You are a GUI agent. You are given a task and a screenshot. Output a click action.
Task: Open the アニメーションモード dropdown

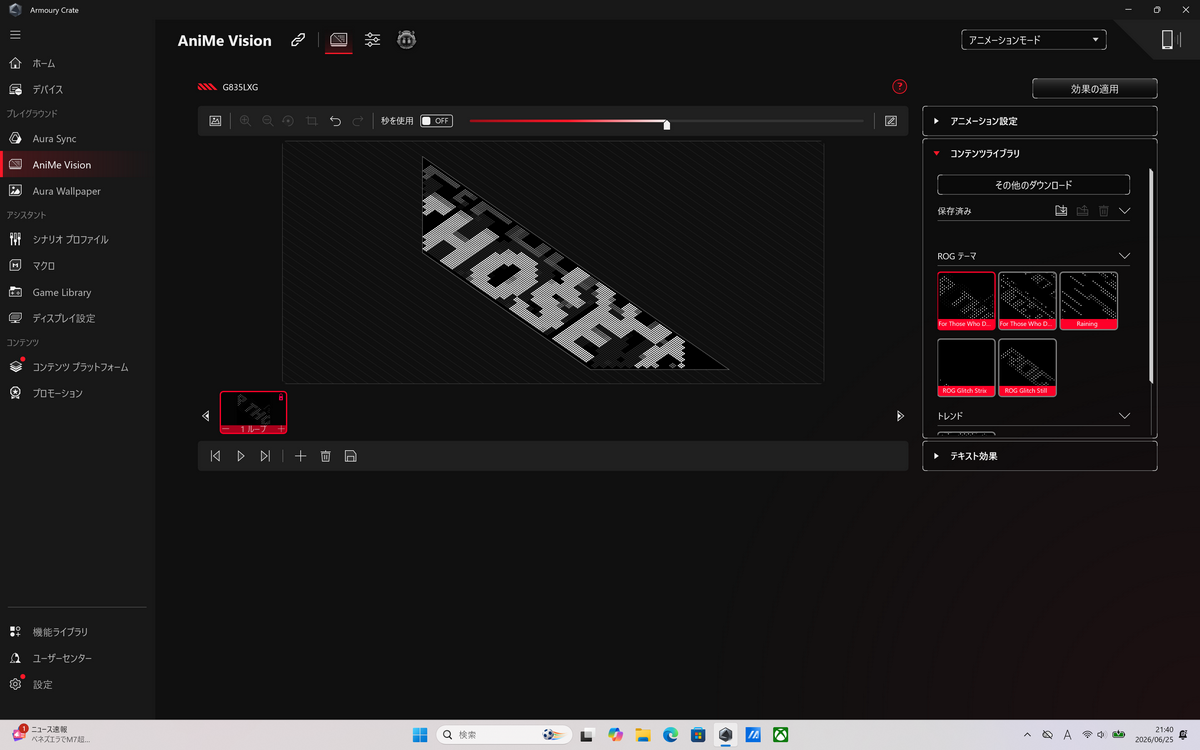(1033, 40)
